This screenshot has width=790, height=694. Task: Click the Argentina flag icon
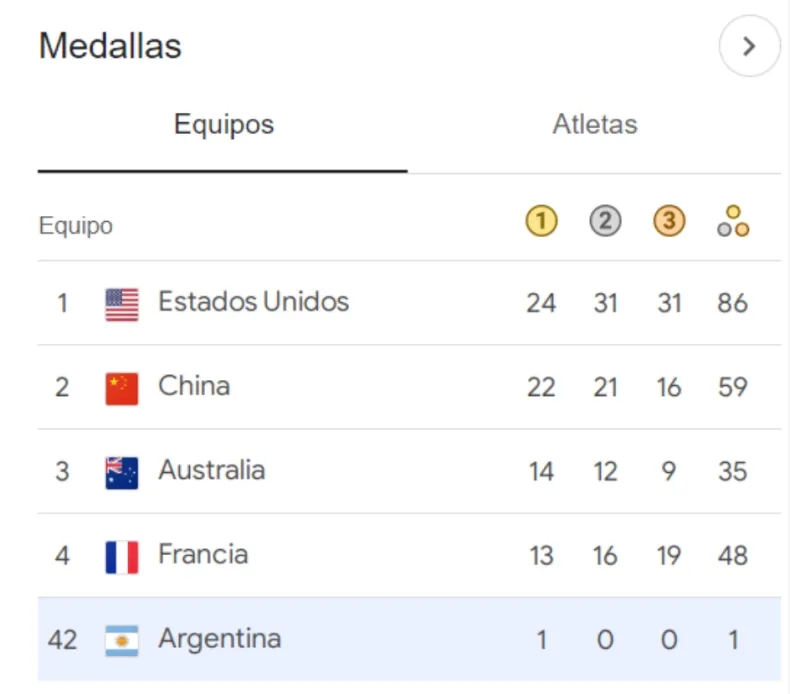122,640
